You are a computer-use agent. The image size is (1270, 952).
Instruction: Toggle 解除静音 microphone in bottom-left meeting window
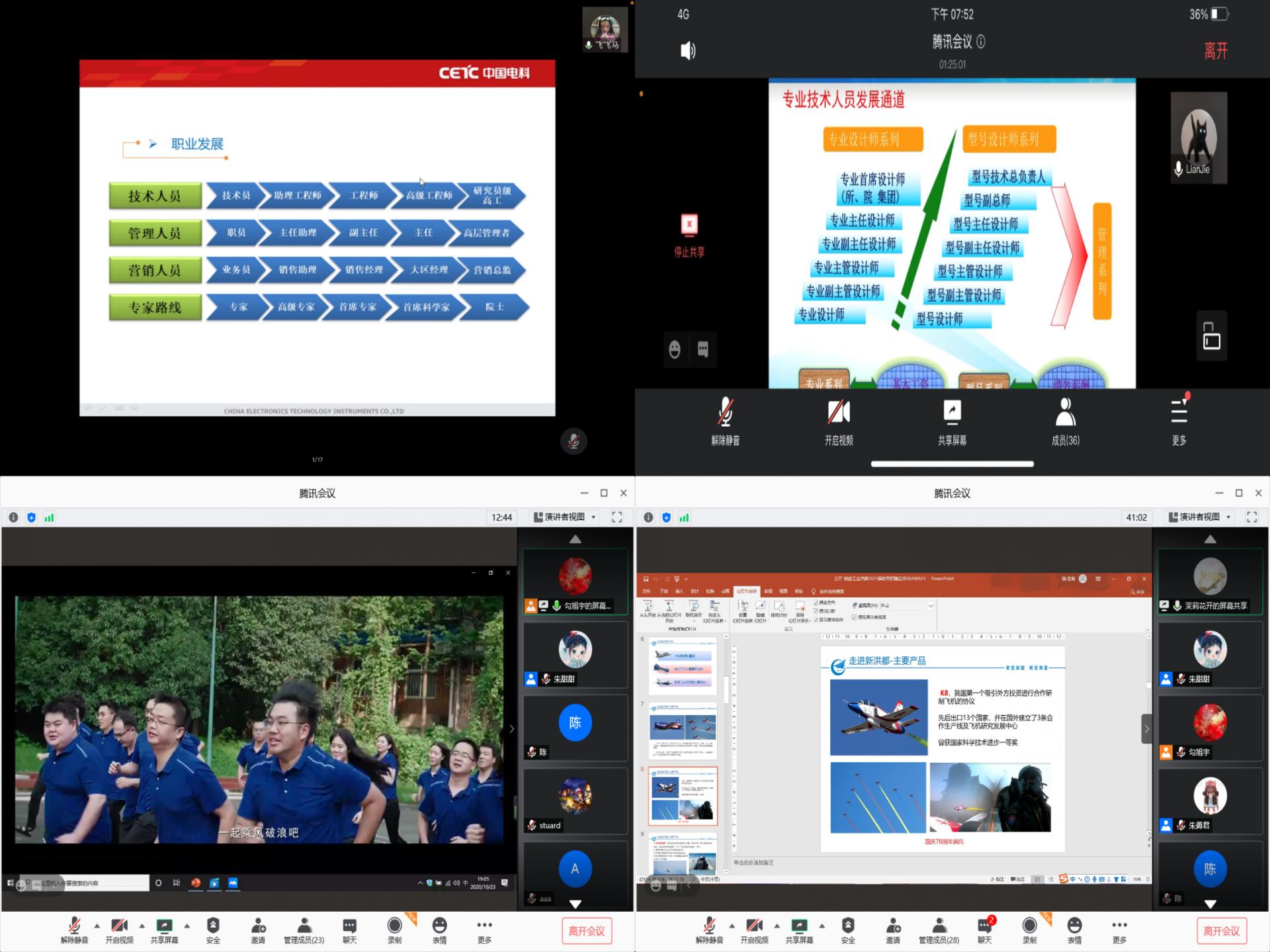[74, 926]
